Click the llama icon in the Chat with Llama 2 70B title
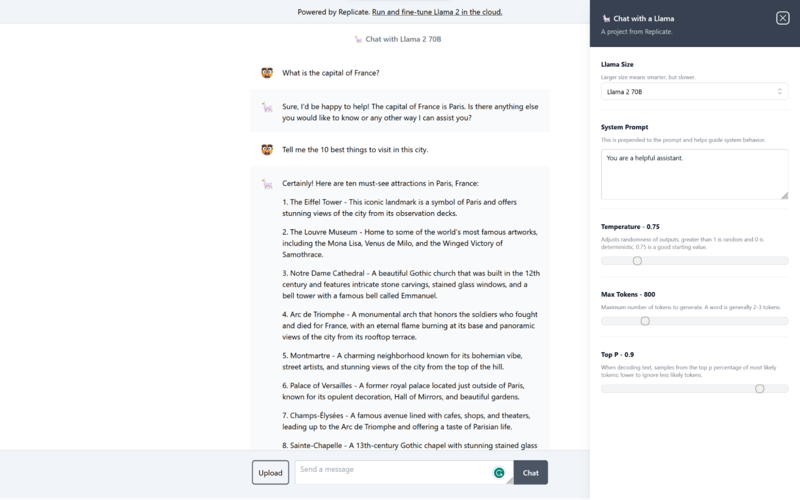The image size is (800, 500). (x=358, y=39)
